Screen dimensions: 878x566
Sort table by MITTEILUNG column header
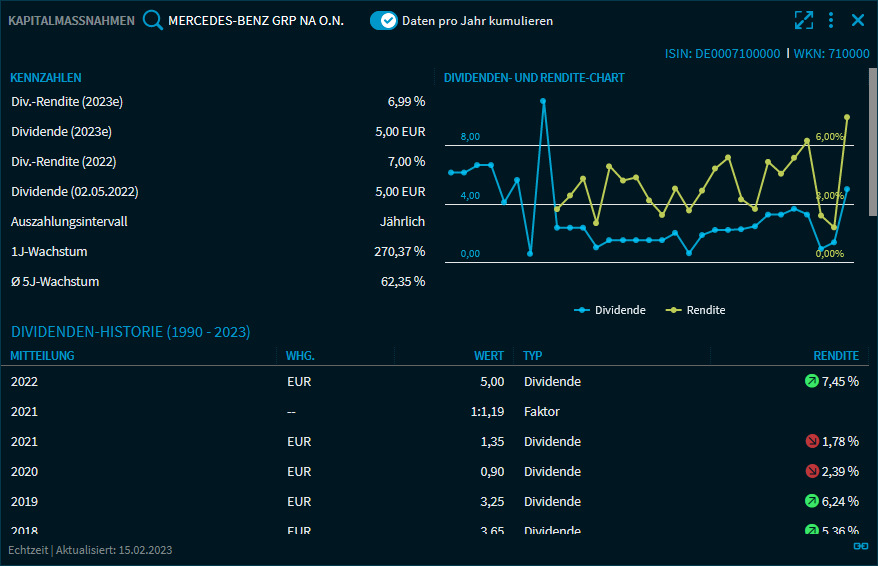(x=43, y=355)
